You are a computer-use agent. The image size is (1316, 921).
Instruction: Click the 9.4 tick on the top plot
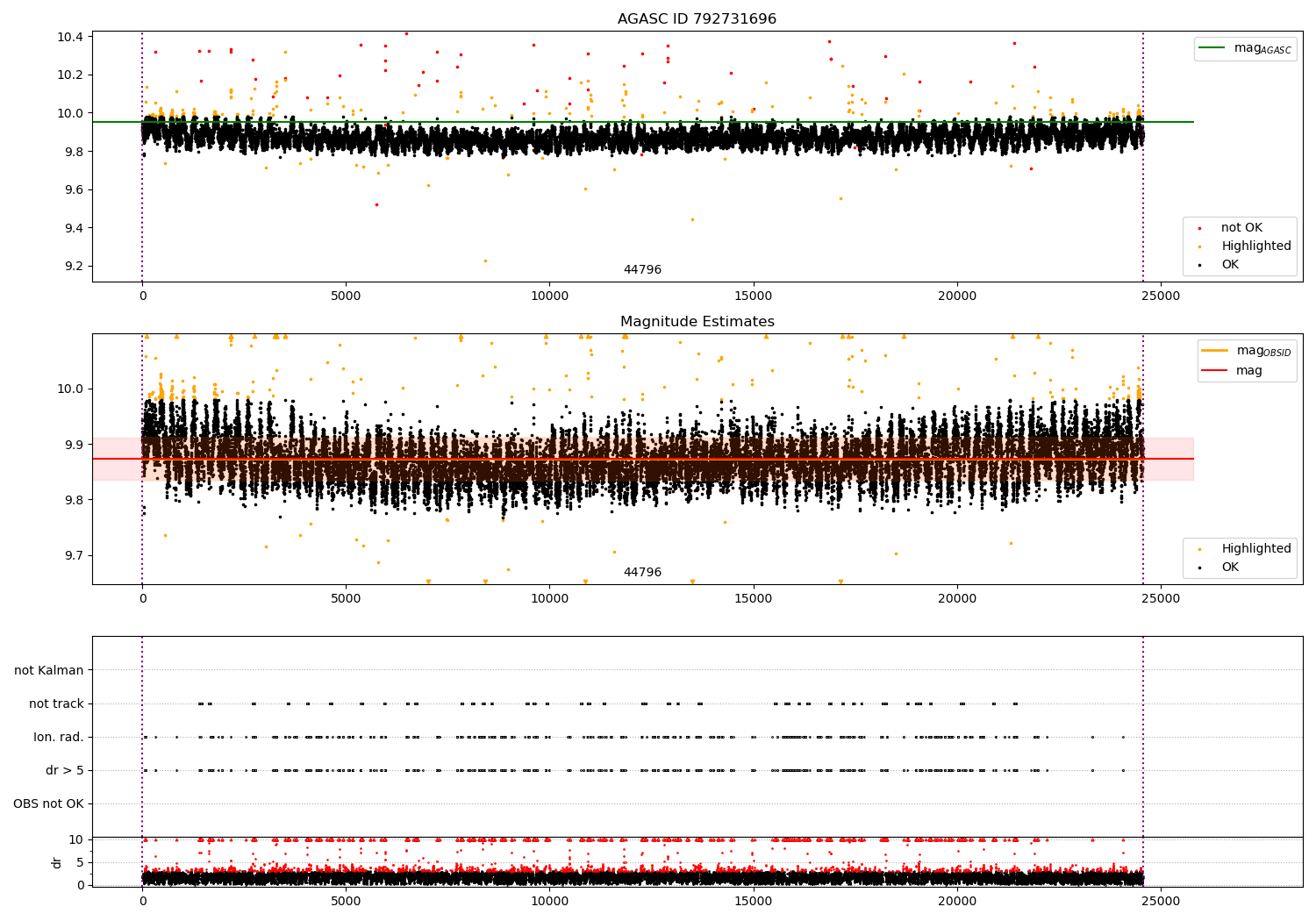tap(74, 228)
